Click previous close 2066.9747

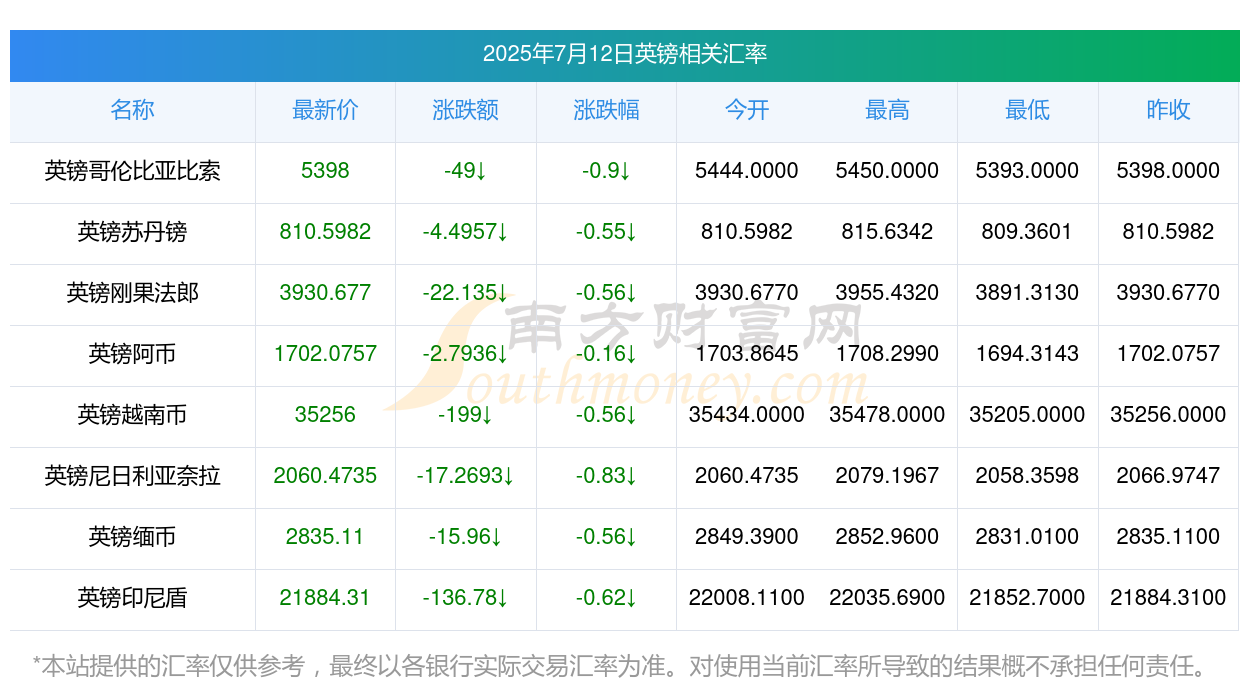(1168, 476)
